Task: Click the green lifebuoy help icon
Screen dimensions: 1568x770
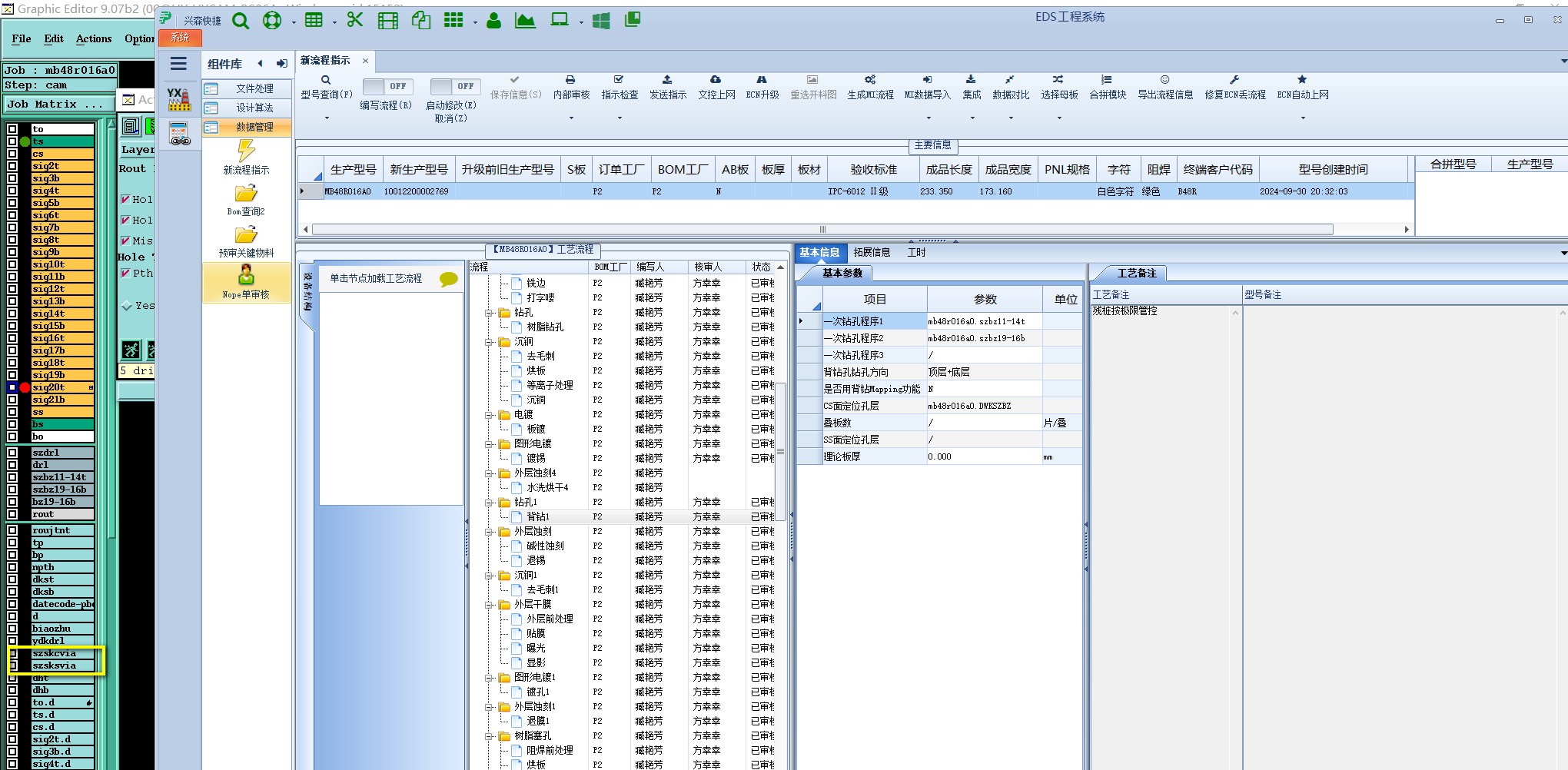Action: (x=272, y=21)
